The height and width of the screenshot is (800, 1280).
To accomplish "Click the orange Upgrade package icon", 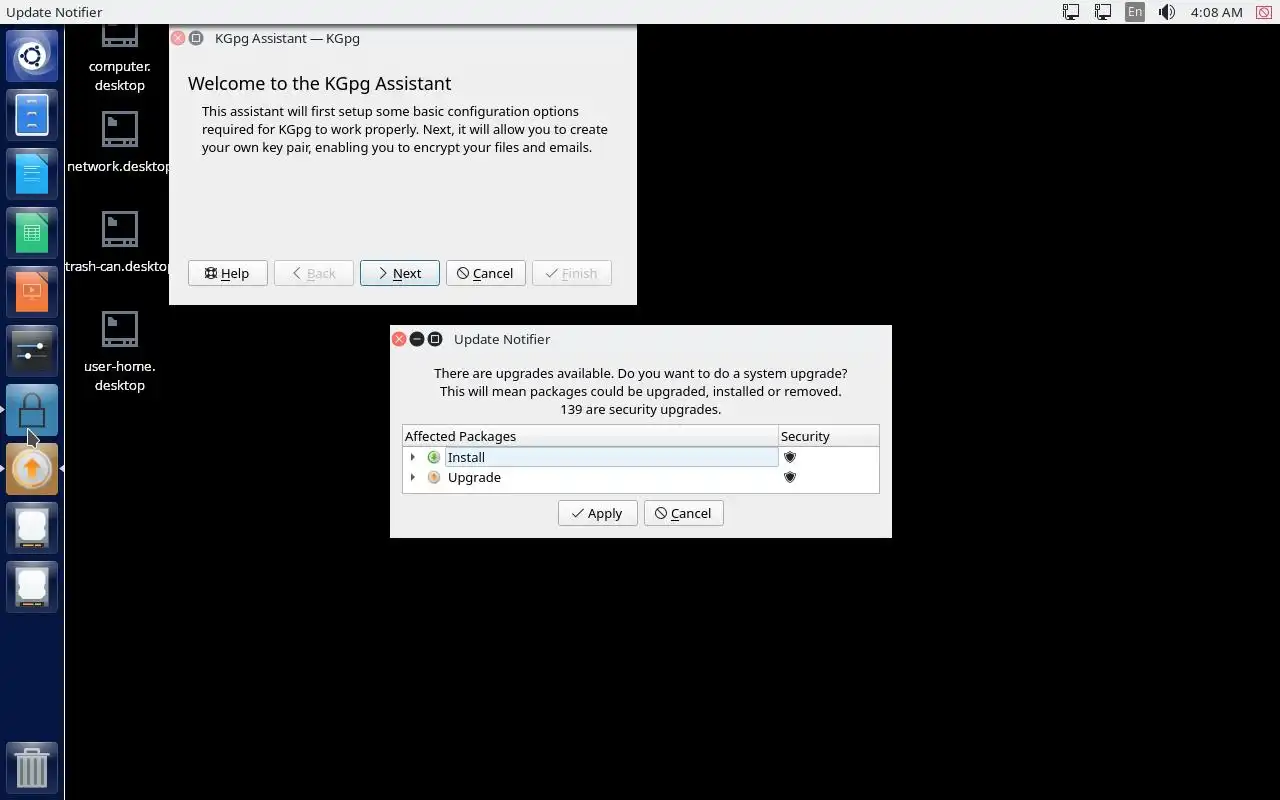I will click(433, 477).
